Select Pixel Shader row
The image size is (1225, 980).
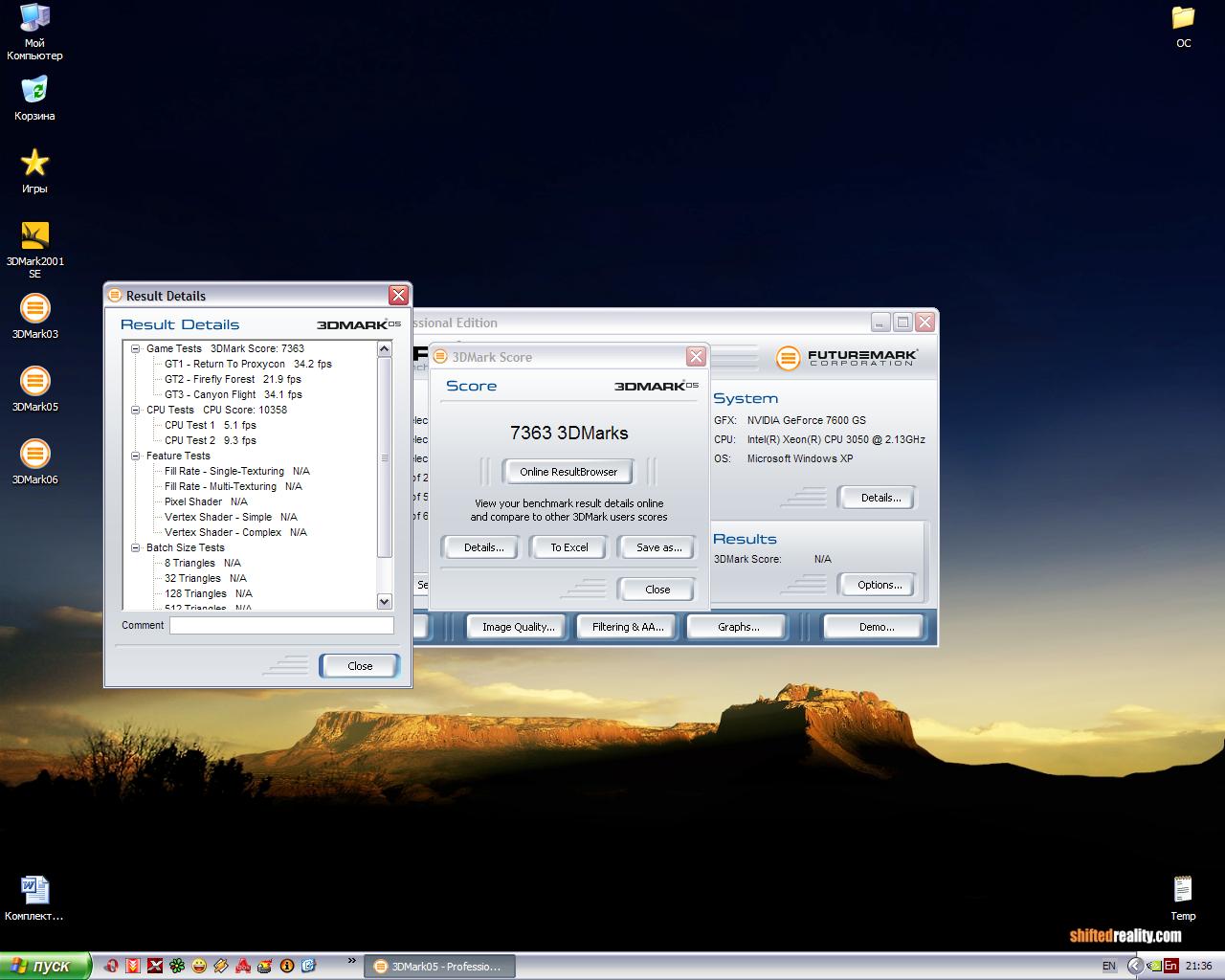click(x=206, y=501)
